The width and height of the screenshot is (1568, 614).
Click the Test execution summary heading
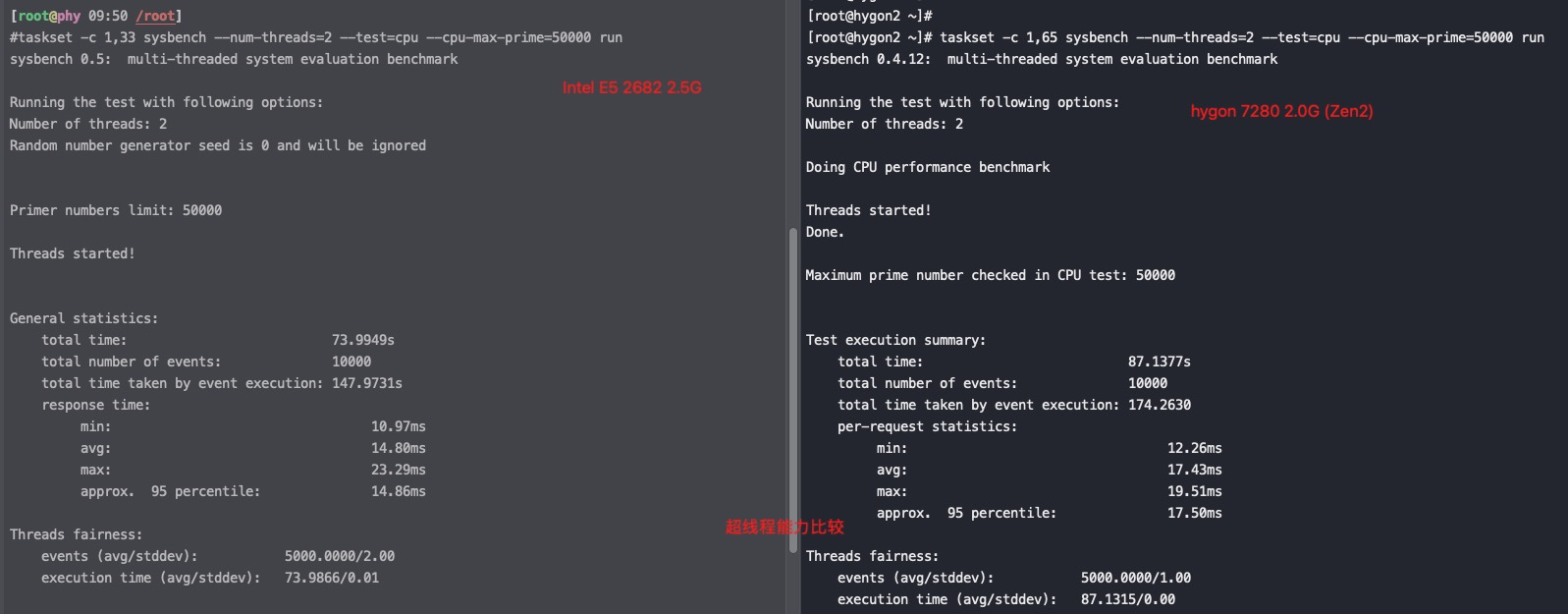point(895,340)
